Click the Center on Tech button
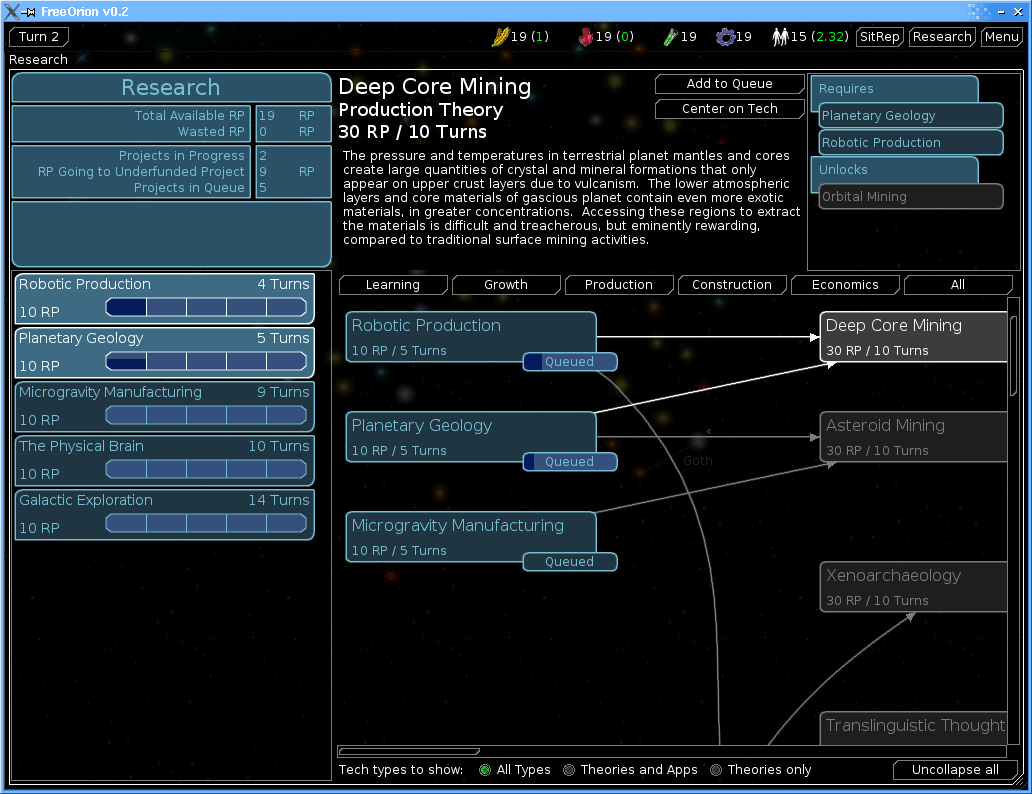Viewport: 1032px width, 794px height. pos(729,109)
